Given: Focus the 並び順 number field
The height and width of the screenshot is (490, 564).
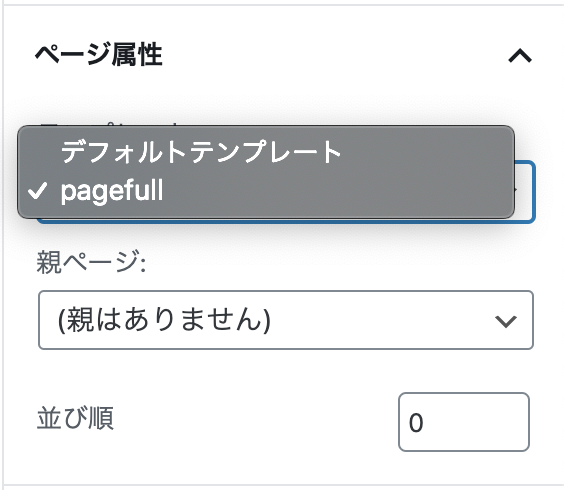Looking at the screenshot, I should tap(464, 422).
